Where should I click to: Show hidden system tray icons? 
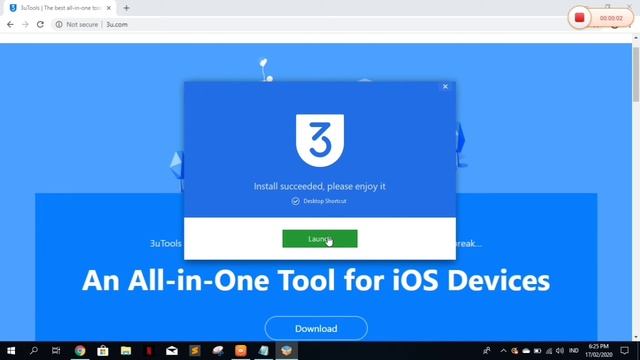point(503,351)
